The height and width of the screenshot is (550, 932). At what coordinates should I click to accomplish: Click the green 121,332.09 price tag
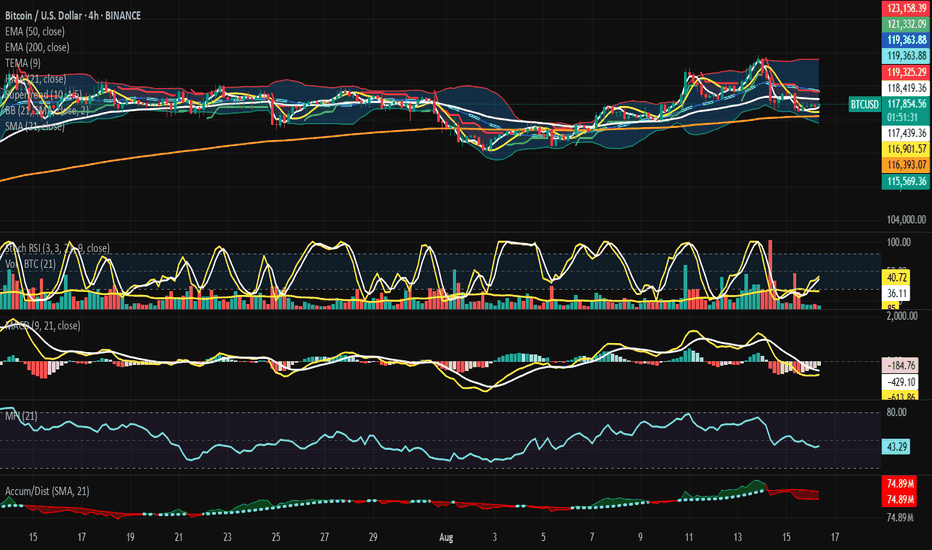[906, 24]
